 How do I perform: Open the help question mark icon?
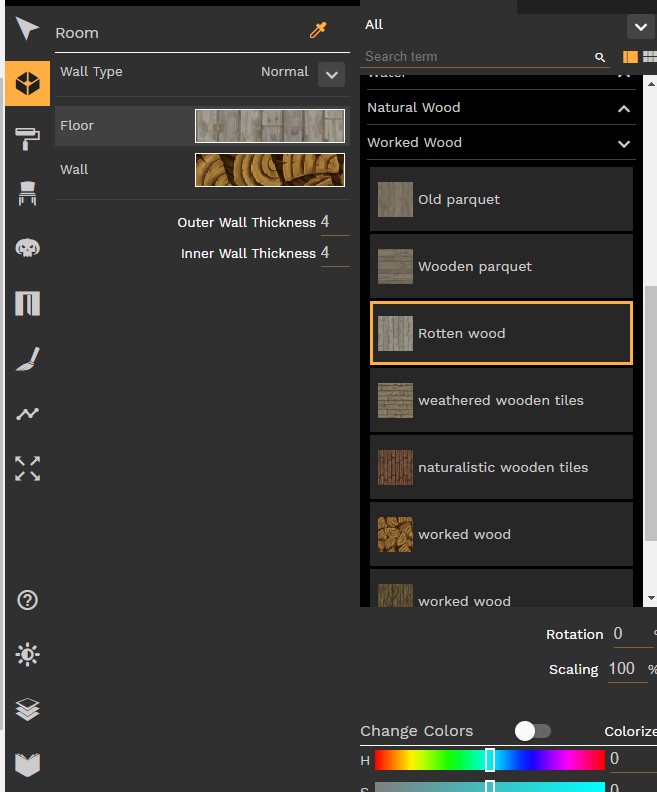pos(27,600)
